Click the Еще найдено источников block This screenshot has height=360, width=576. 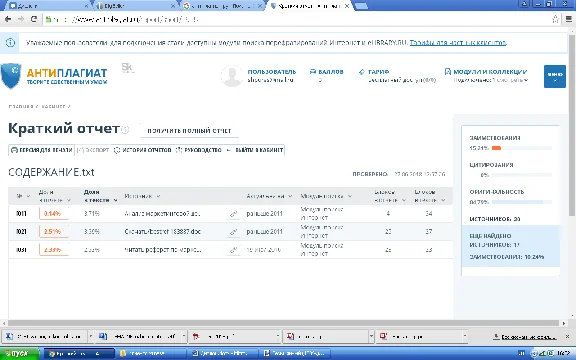[x=511, y=246]
